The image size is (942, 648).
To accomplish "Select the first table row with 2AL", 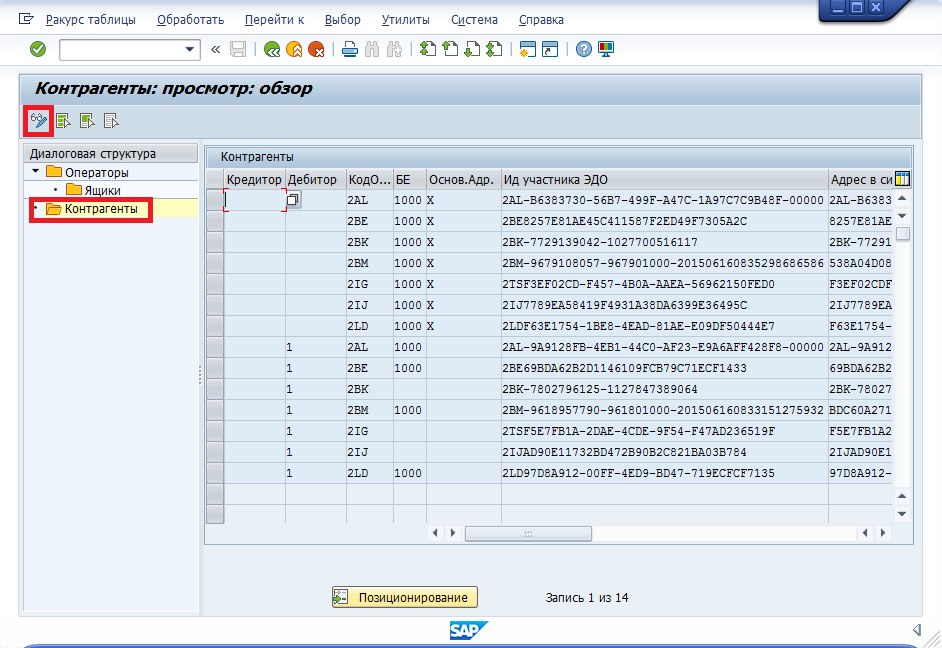I will point(214,200).
